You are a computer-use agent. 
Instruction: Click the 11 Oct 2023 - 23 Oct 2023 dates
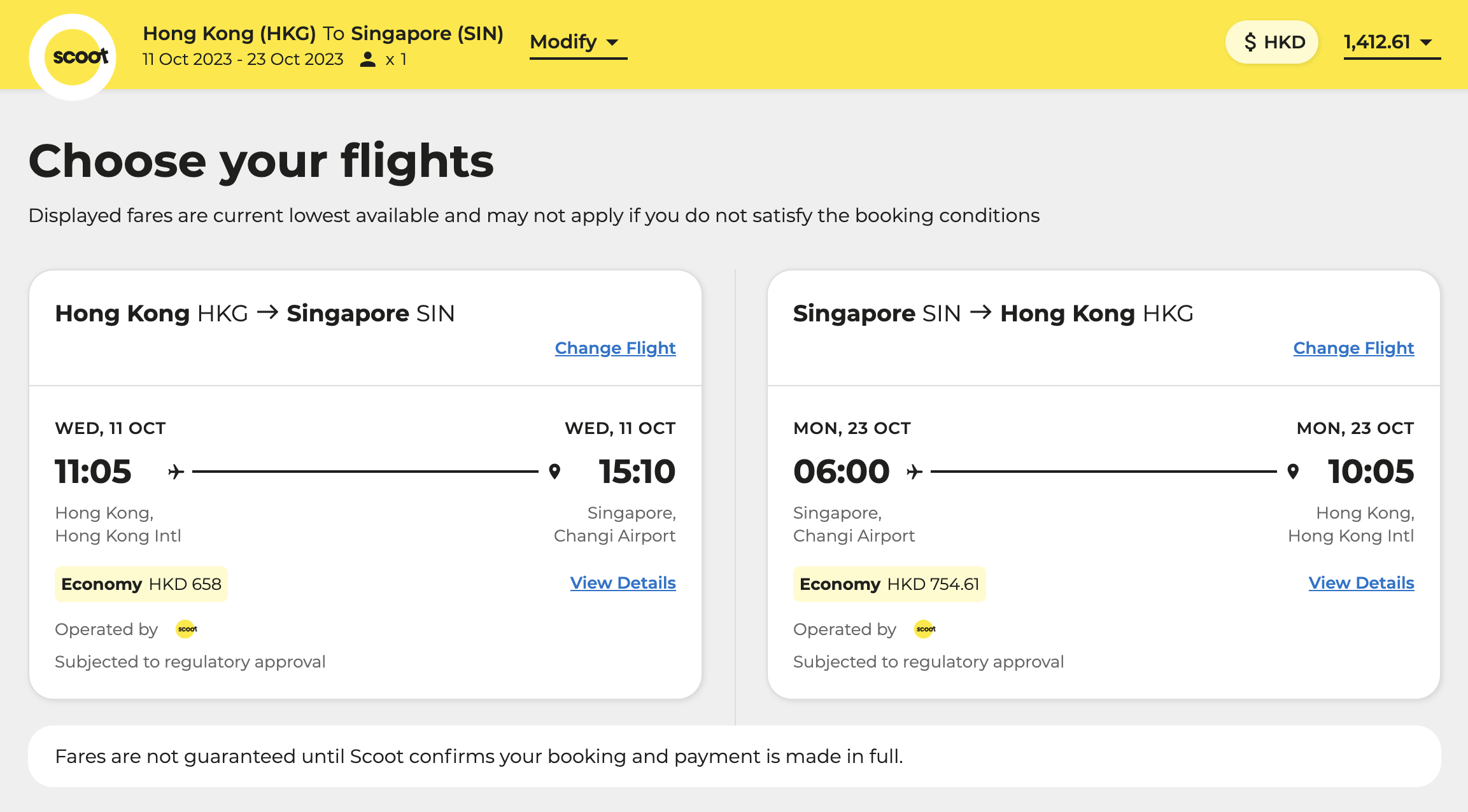point(243,59)
